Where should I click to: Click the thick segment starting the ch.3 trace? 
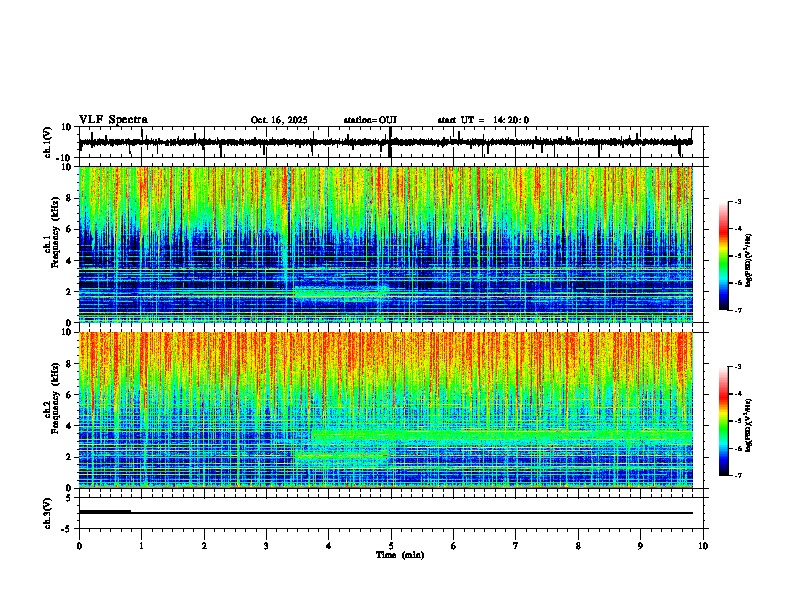tap(105, 512)
